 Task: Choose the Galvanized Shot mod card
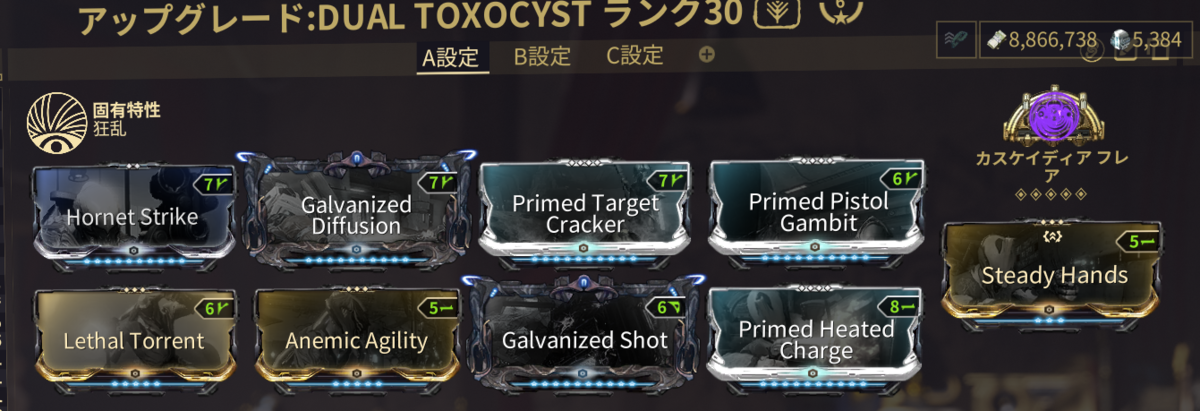click(x=585, y=340)
